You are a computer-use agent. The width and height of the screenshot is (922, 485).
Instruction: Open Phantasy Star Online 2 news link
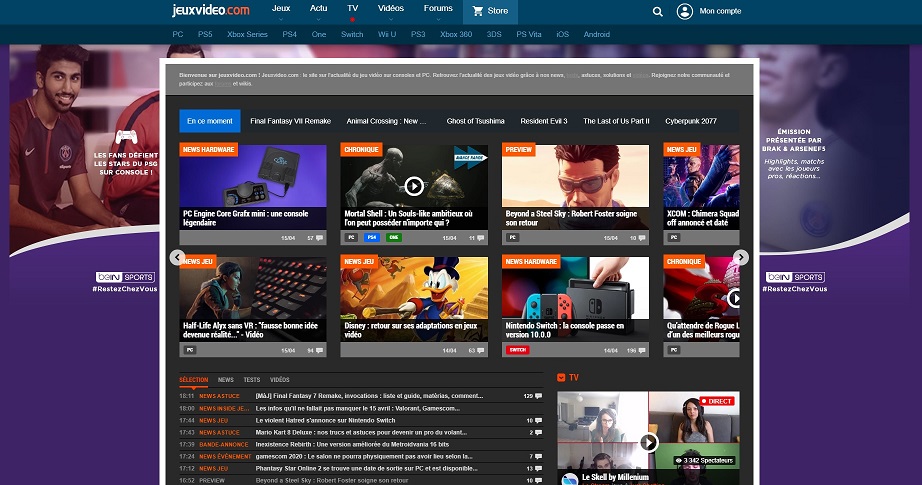(x=366, y=469)
